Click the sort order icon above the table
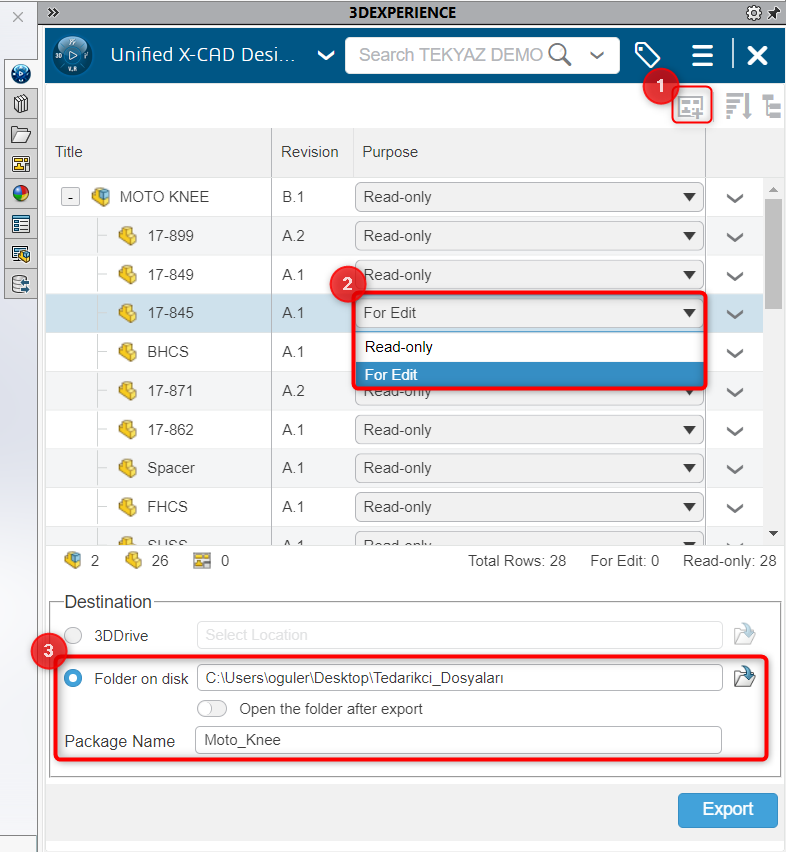786x852 pixels. (739, 105)
